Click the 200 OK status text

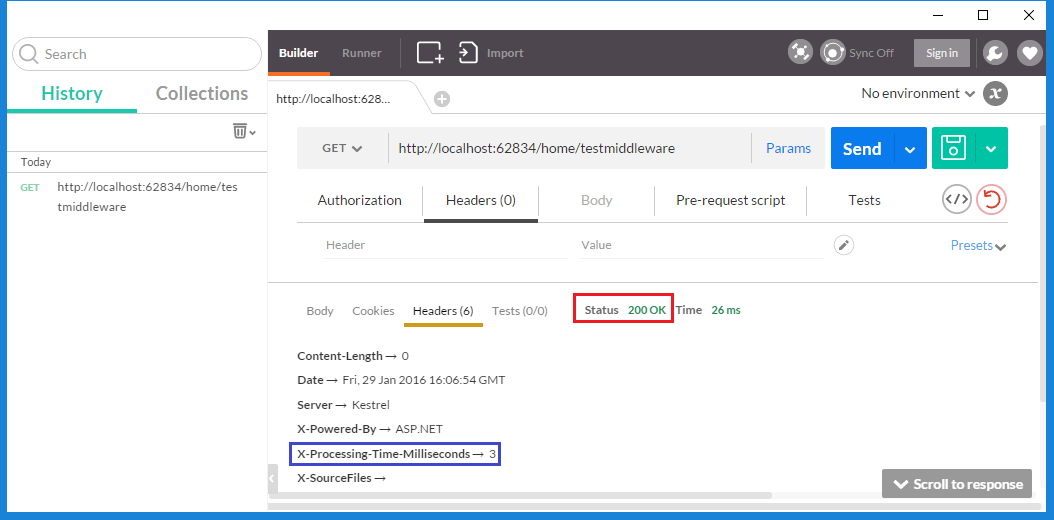coord(647,310)
